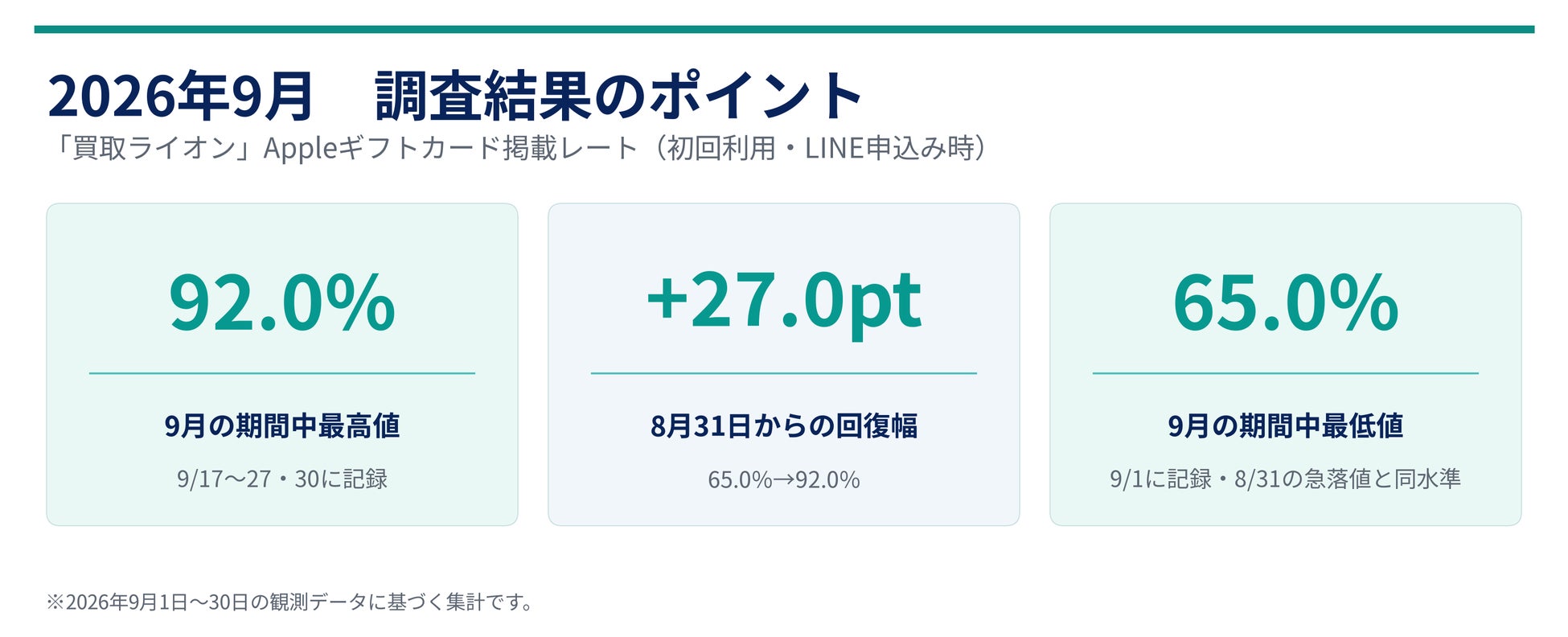Click the label 8月31日からの回復幅
This screenshot has width=1568, height=637.
tap(784, 425)
